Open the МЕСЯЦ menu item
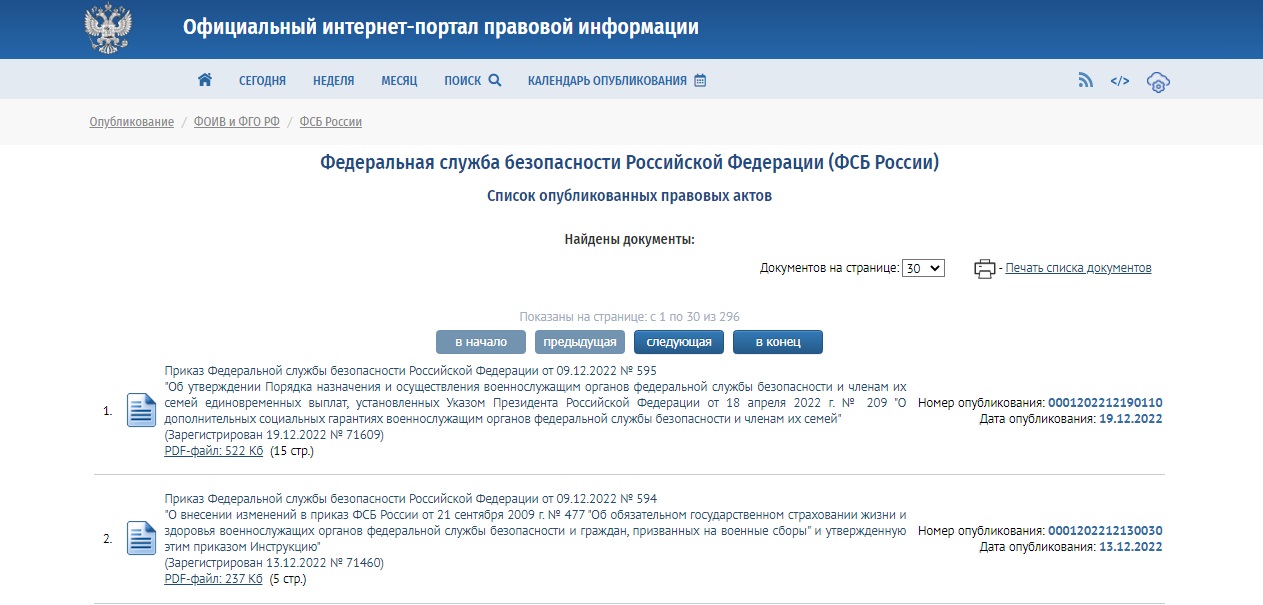The height and width of the screenshot is (605, 1263). [x=399, y=81]
